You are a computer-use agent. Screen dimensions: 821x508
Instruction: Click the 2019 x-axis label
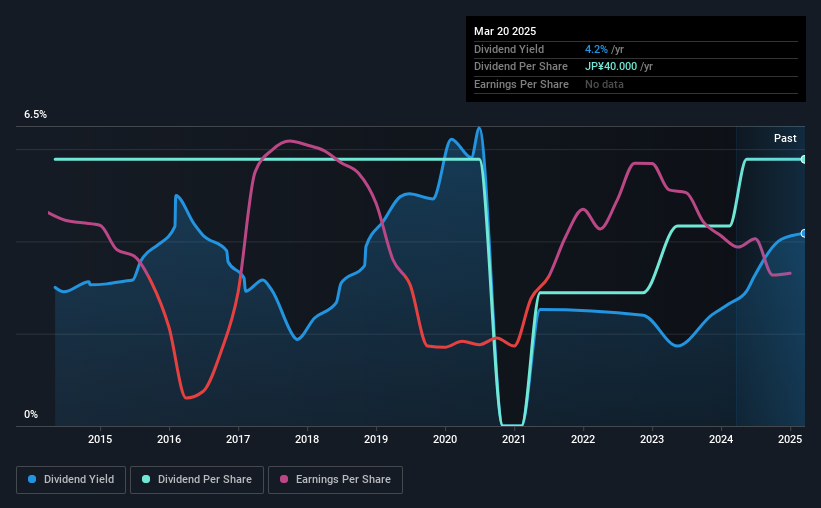coord(376,439)
